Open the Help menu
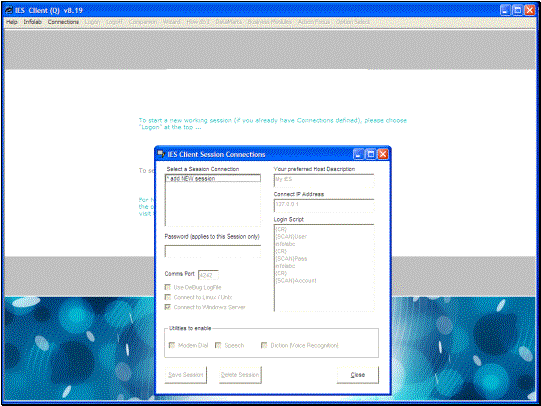The image size is (541, 406). click(x=11, y=22)
